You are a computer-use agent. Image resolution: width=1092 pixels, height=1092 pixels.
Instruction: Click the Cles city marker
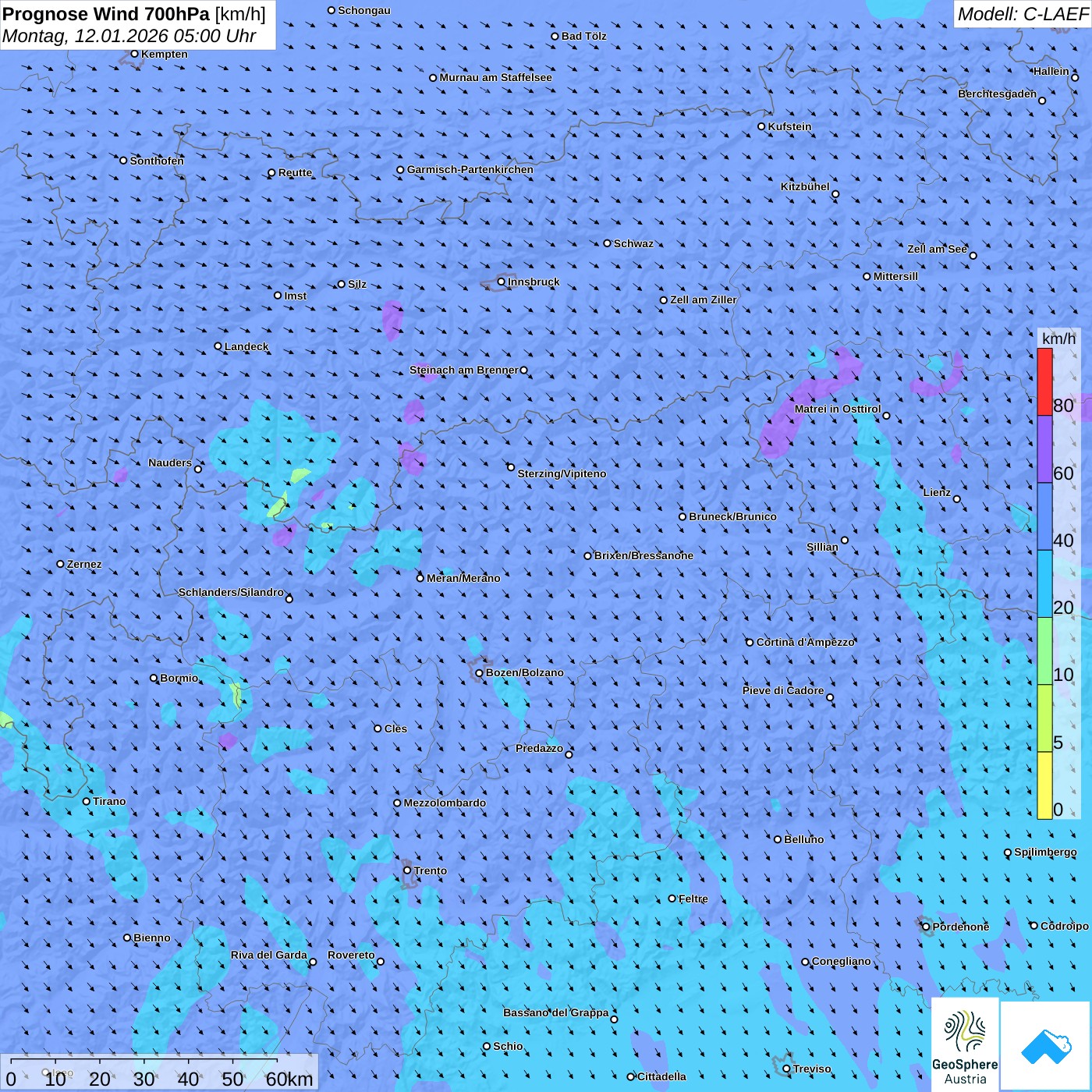tap(378, 729)
